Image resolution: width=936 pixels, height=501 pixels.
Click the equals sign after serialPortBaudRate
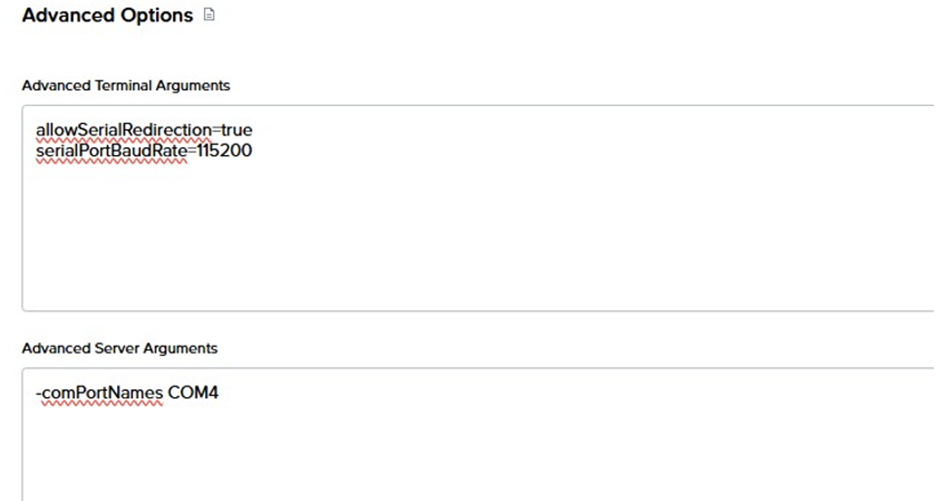tap(189, 151)
